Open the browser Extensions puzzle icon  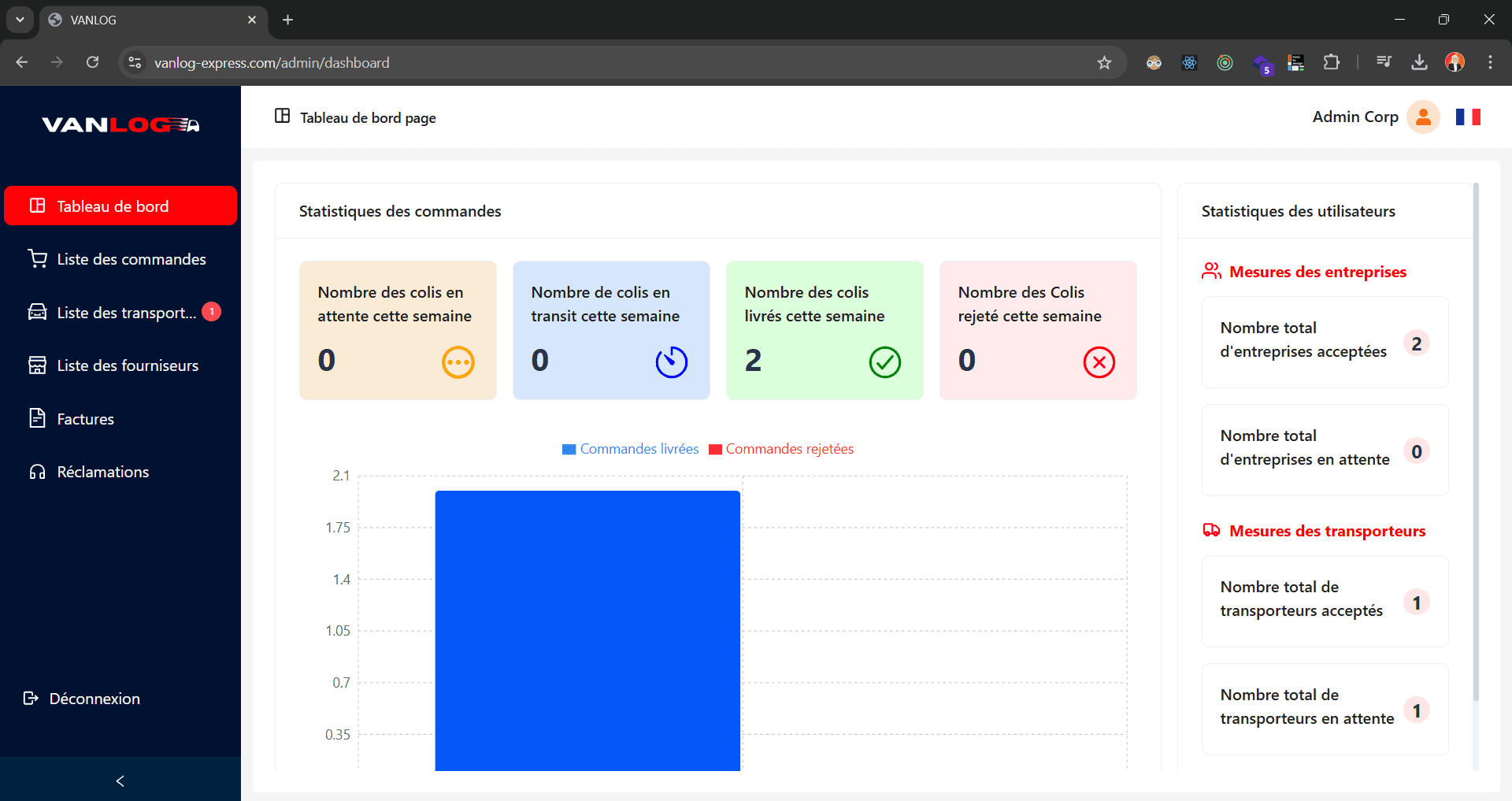(x=1332, y=62)
